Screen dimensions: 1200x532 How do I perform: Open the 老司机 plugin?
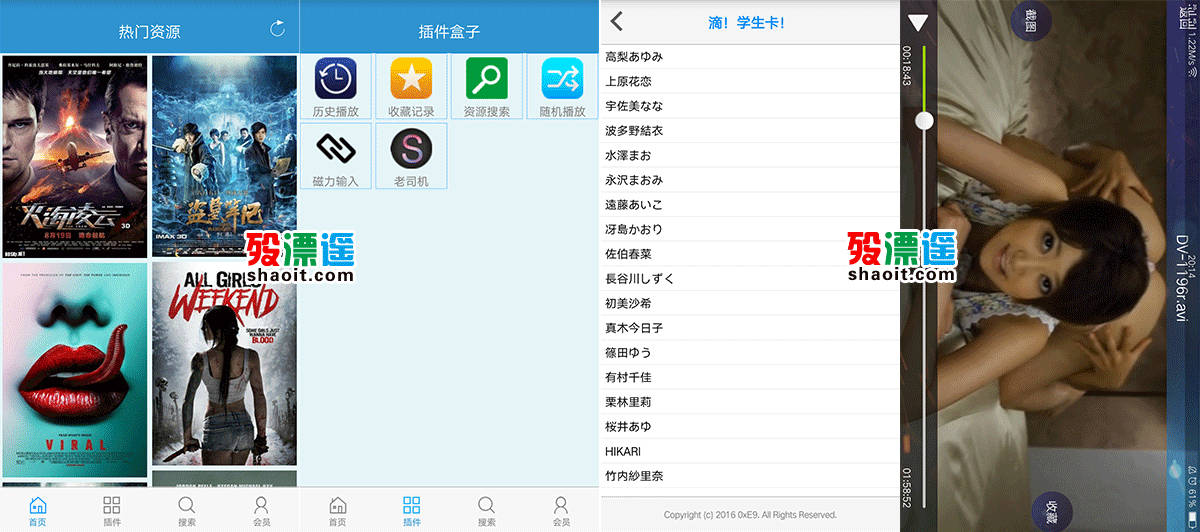pos(411,156)
